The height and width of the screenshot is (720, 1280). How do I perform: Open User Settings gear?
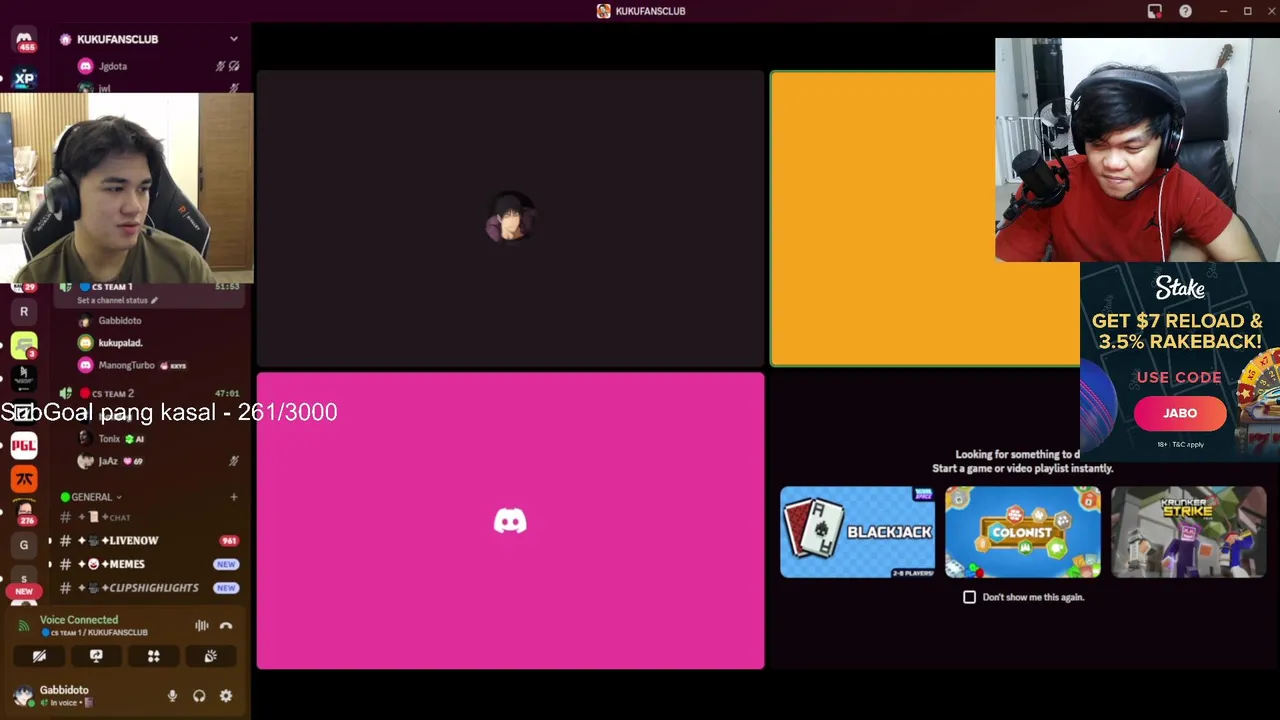click(x=226, y=696)
